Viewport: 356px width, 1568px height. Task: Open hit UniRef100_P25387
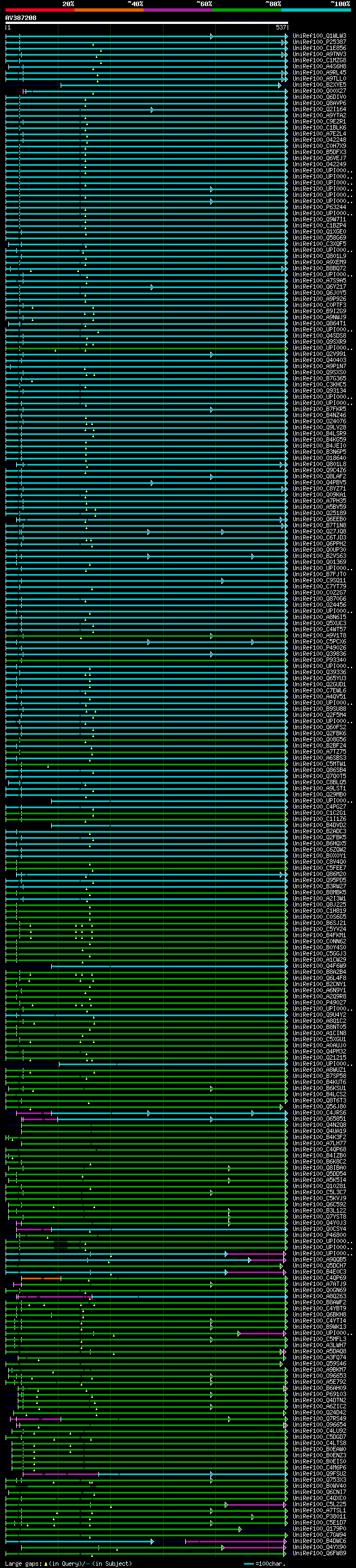319,42
